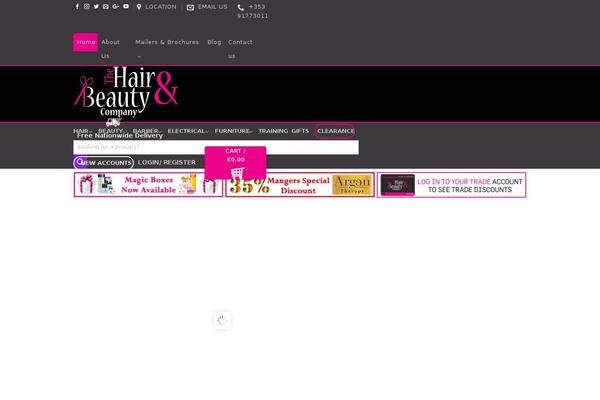This screenshot has height=400, width=600.
Task: Click the delivery truck icon
Action: 114,122
